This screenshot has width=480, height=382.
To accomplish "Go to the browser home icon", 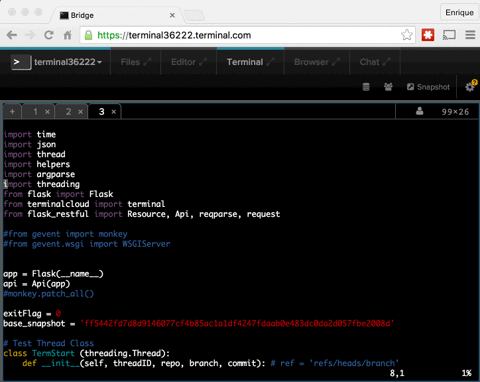I will click(x=68, y=35).
